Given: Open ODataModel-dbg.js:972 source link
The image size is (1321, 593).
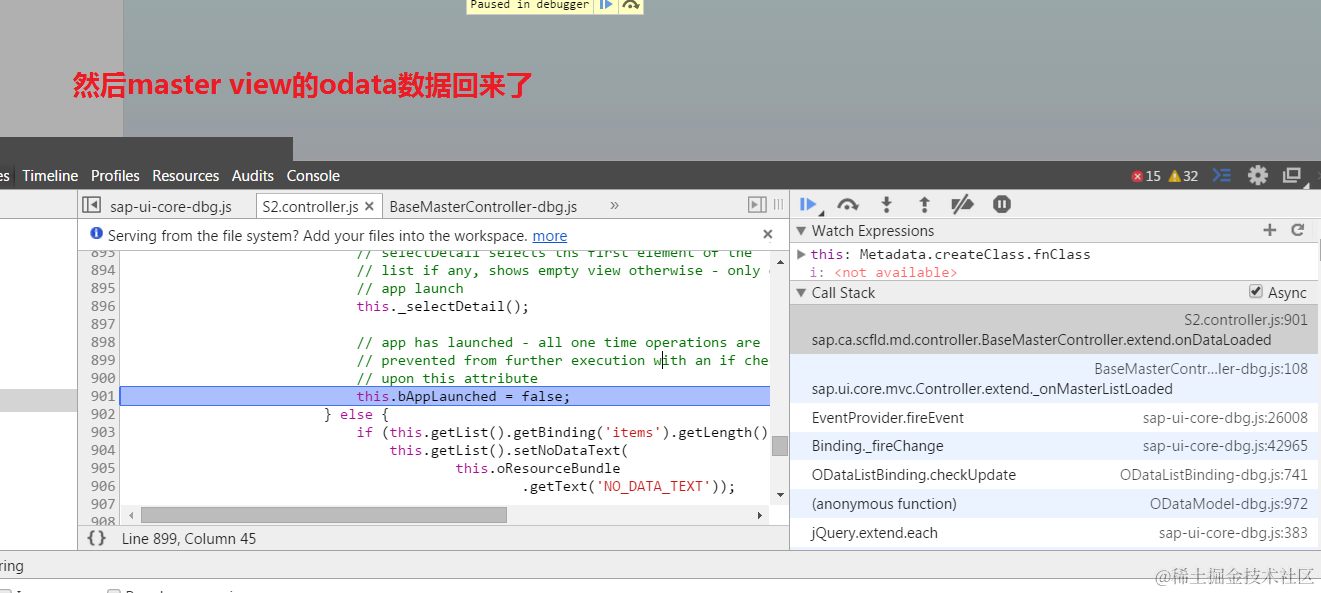Looking at the screenshot, I should [1229, 504].
